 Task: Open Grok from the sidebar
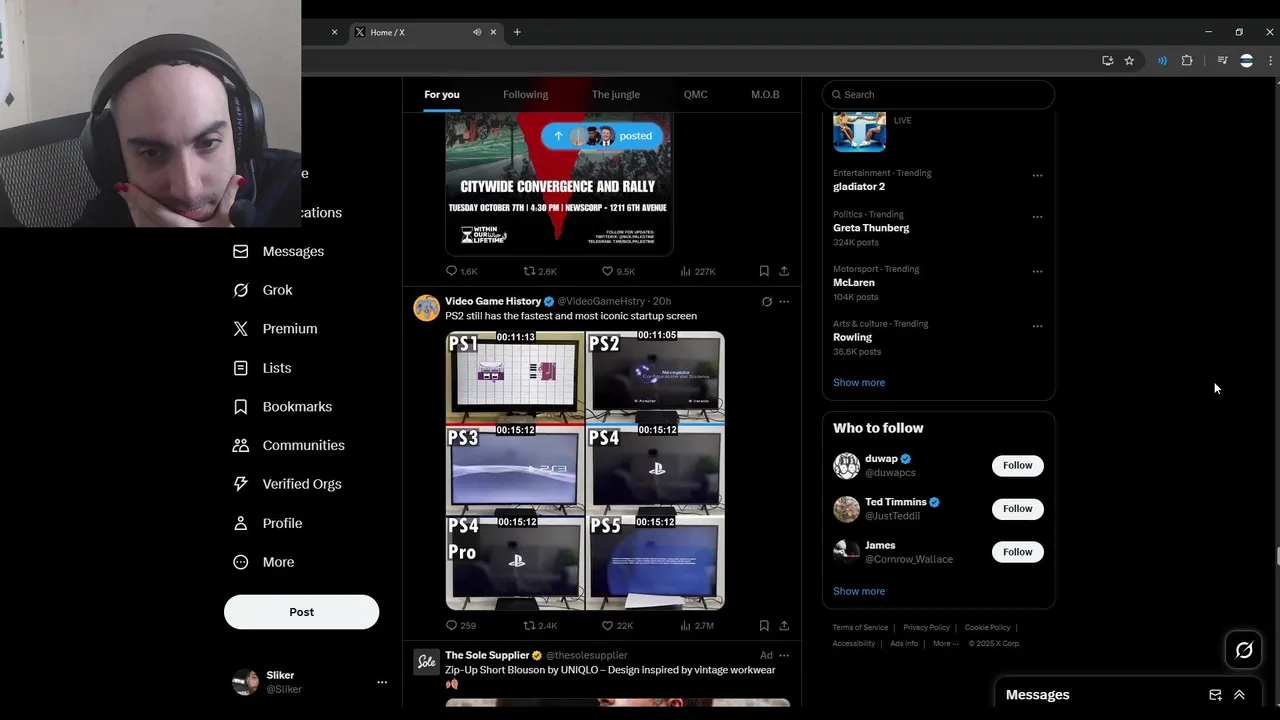point(263,290)
